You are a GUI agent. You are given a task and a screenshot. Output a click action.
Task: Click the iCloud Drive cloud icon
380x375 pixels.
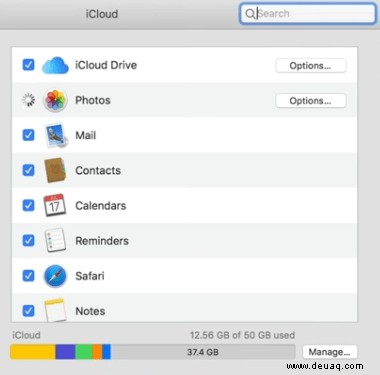[x=55, y=65]
